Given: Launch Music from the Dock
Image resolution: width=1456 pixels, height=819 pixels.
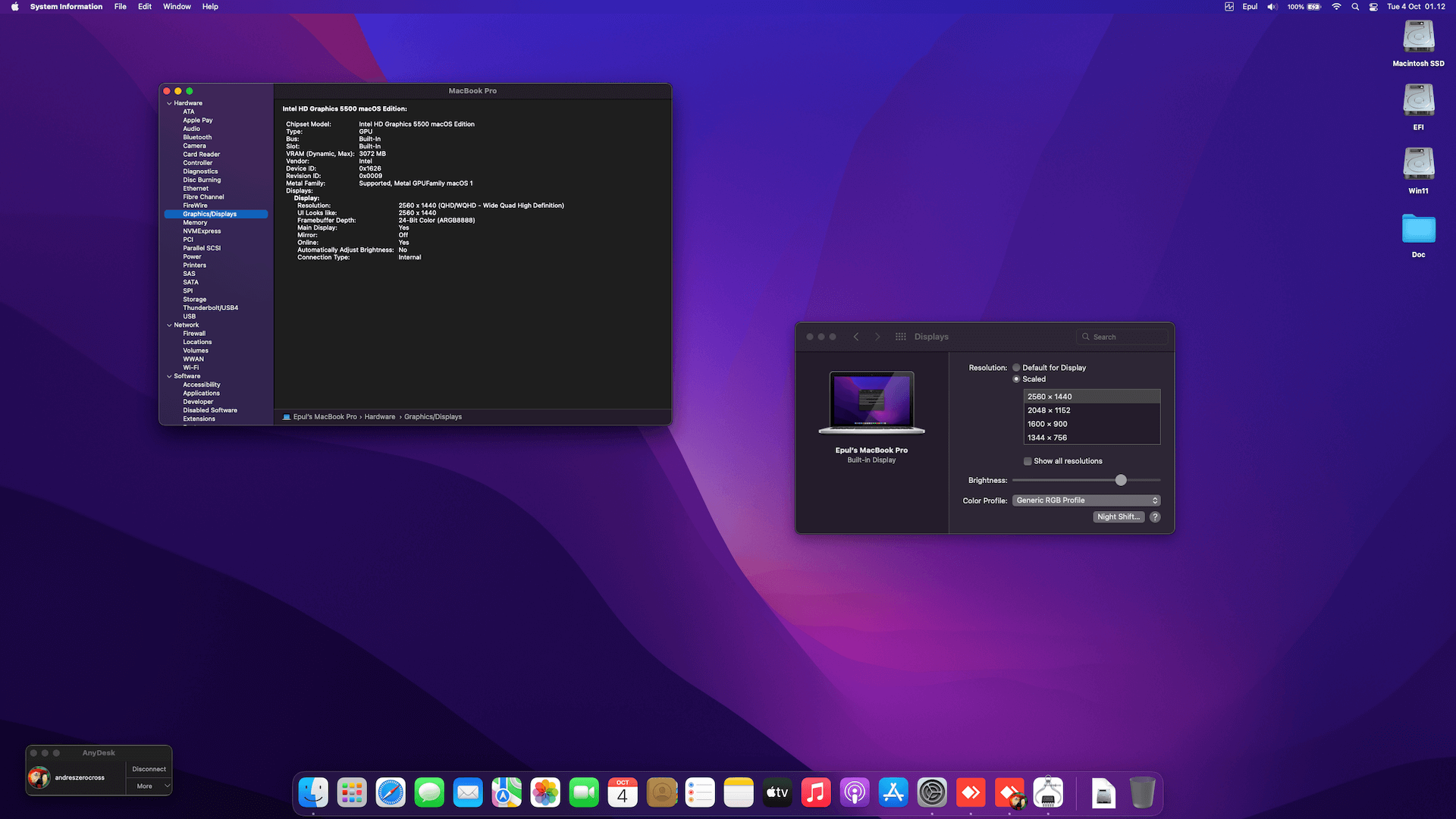Looking at the screenshot, I should (816, 792).
